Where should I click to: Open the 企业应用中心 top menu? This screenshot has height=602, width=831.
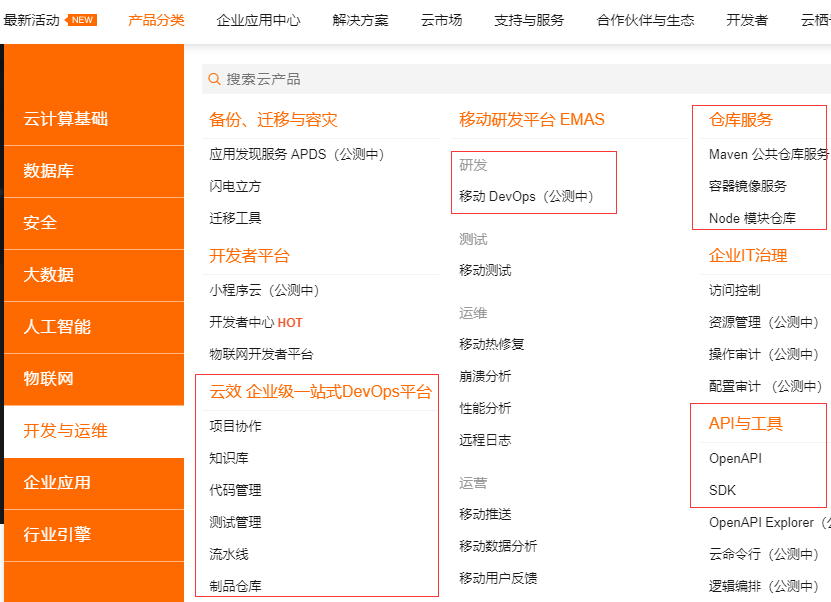point(258,20)
